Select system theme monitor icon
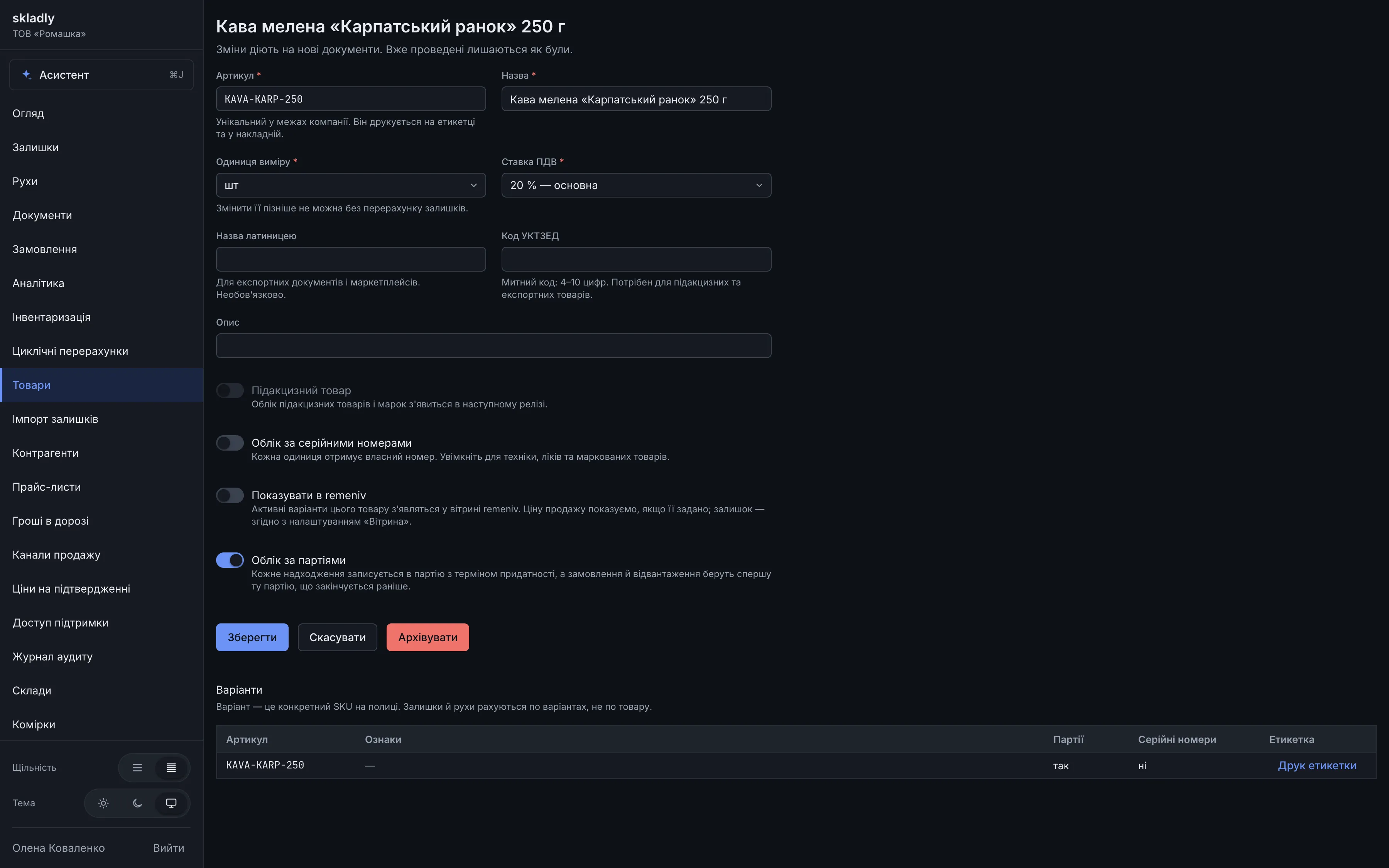1389x868 pixels. [171, 803]
